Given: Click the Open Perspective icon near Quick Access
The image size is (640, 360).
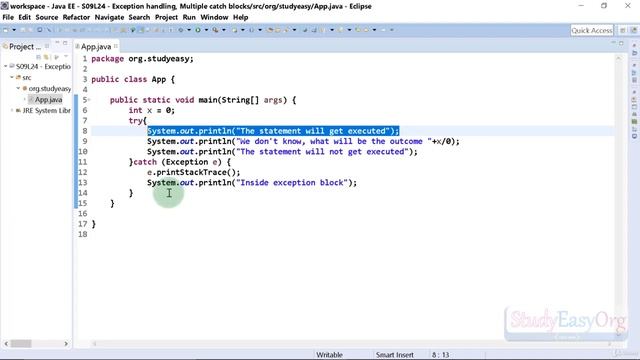Looking at the screenshot, I should pos(623,30).
